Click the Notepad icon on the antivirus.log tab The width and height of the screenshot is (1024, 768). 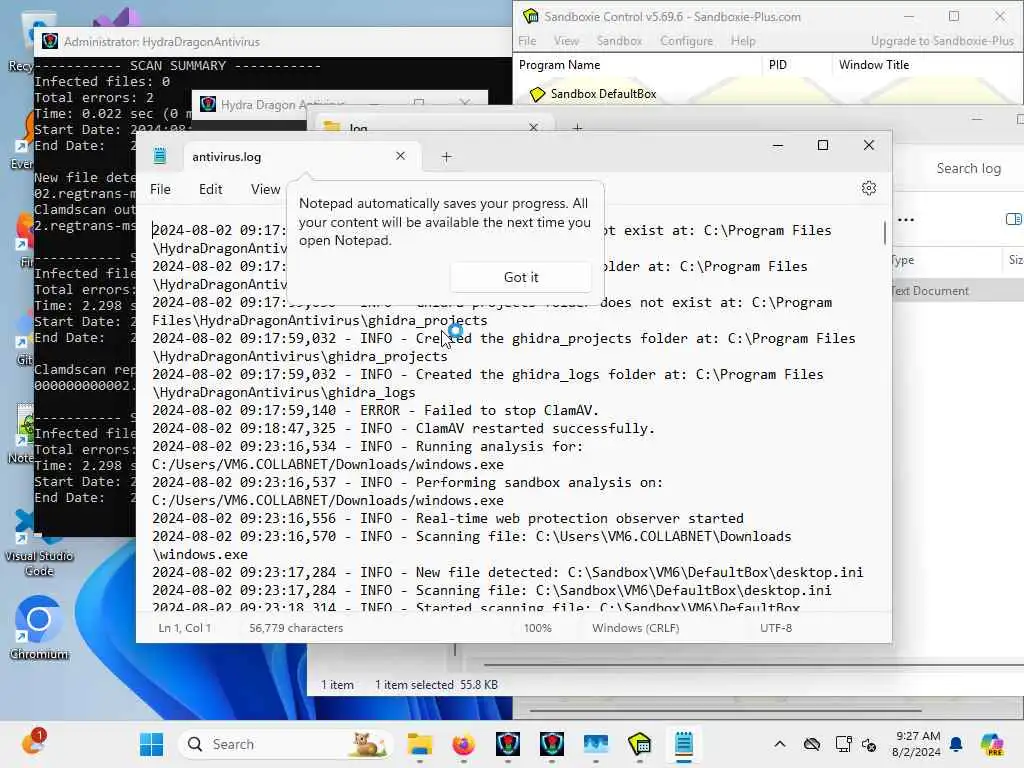click(160, 156)
